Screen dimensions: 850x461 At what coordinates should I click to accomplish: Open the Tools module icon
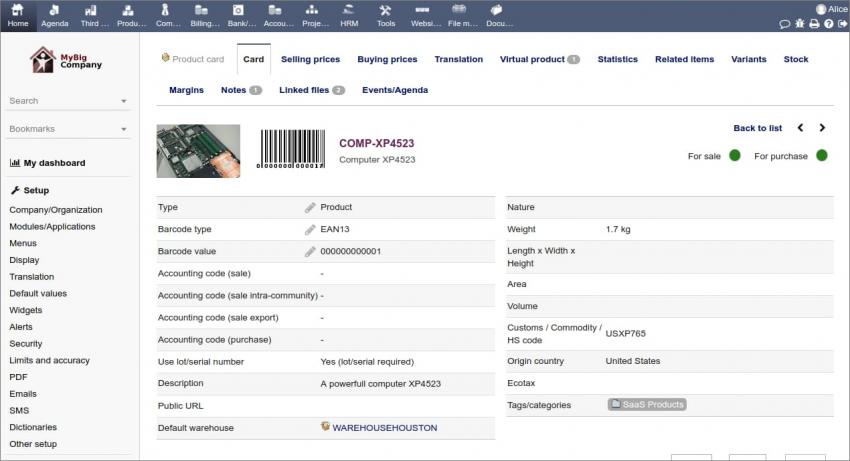[386, 15]
